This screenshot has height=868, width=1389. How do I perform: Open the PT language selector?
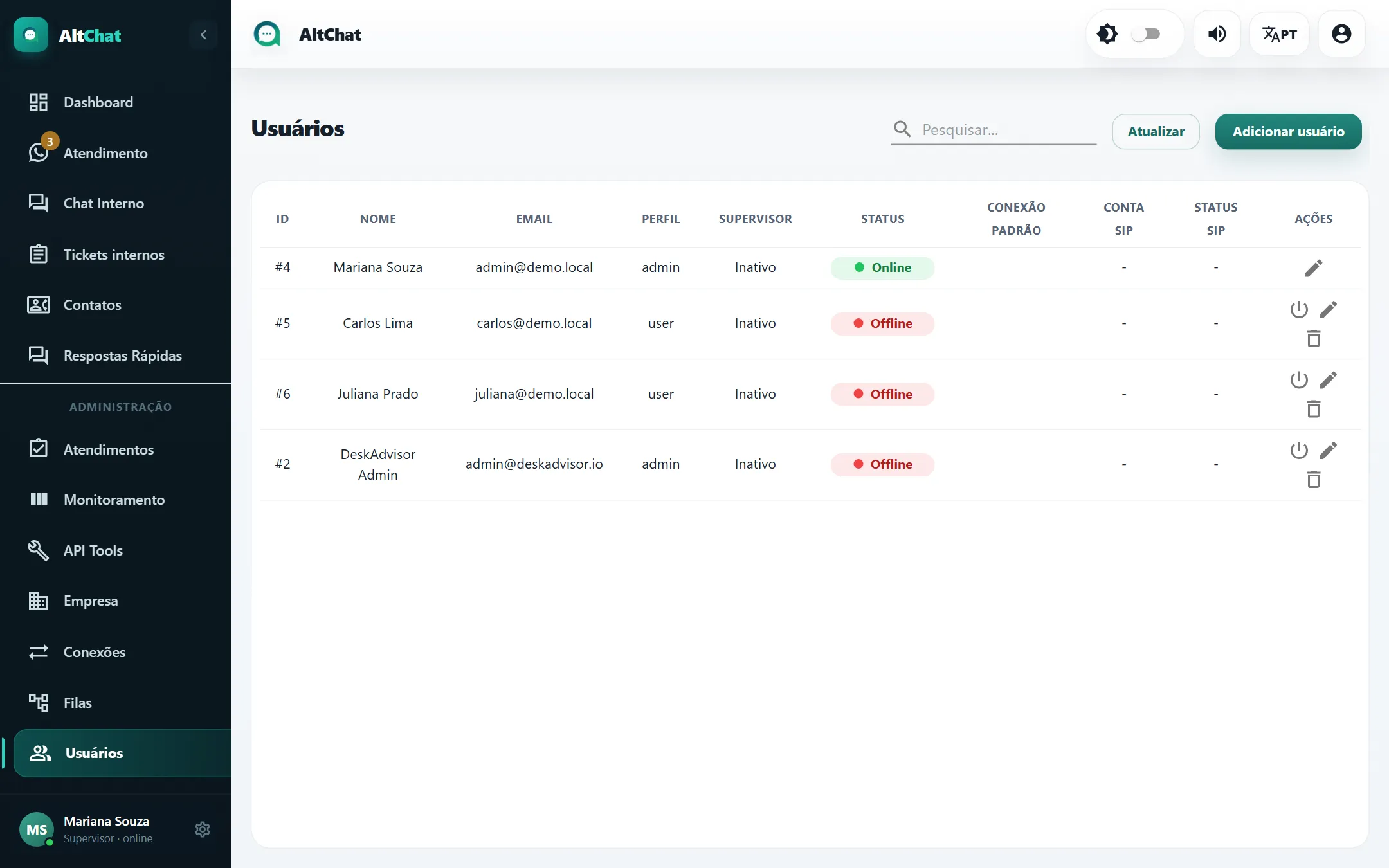tap(1279, 34)
